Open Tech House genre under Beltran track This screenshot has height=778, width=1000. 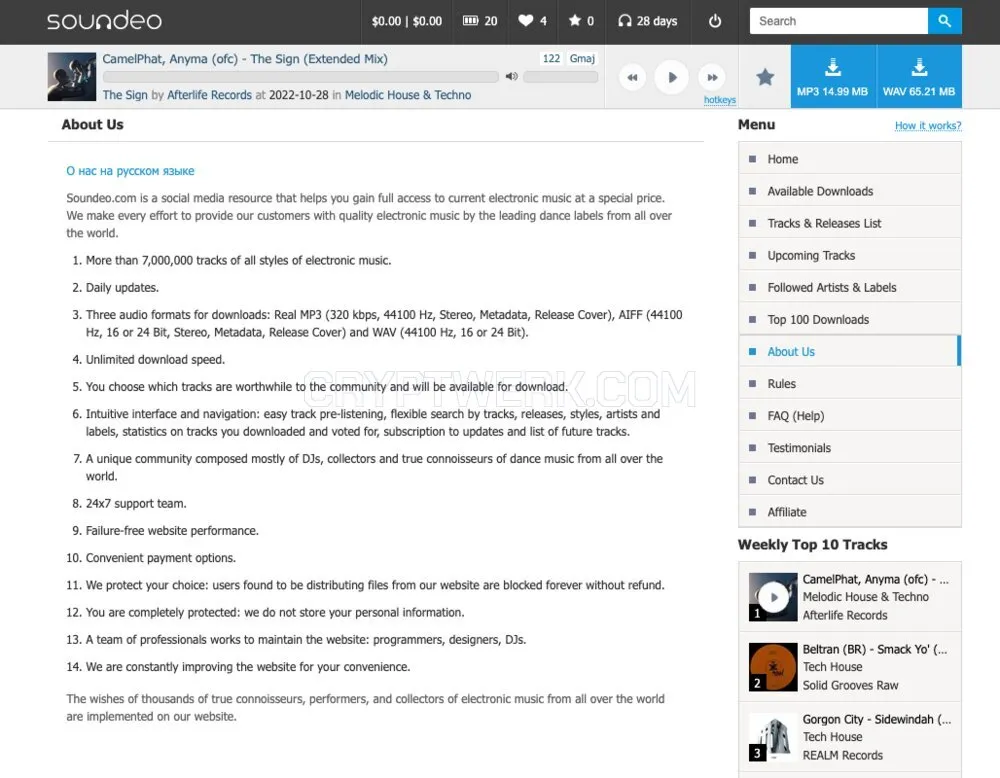(x=832, y=667)
